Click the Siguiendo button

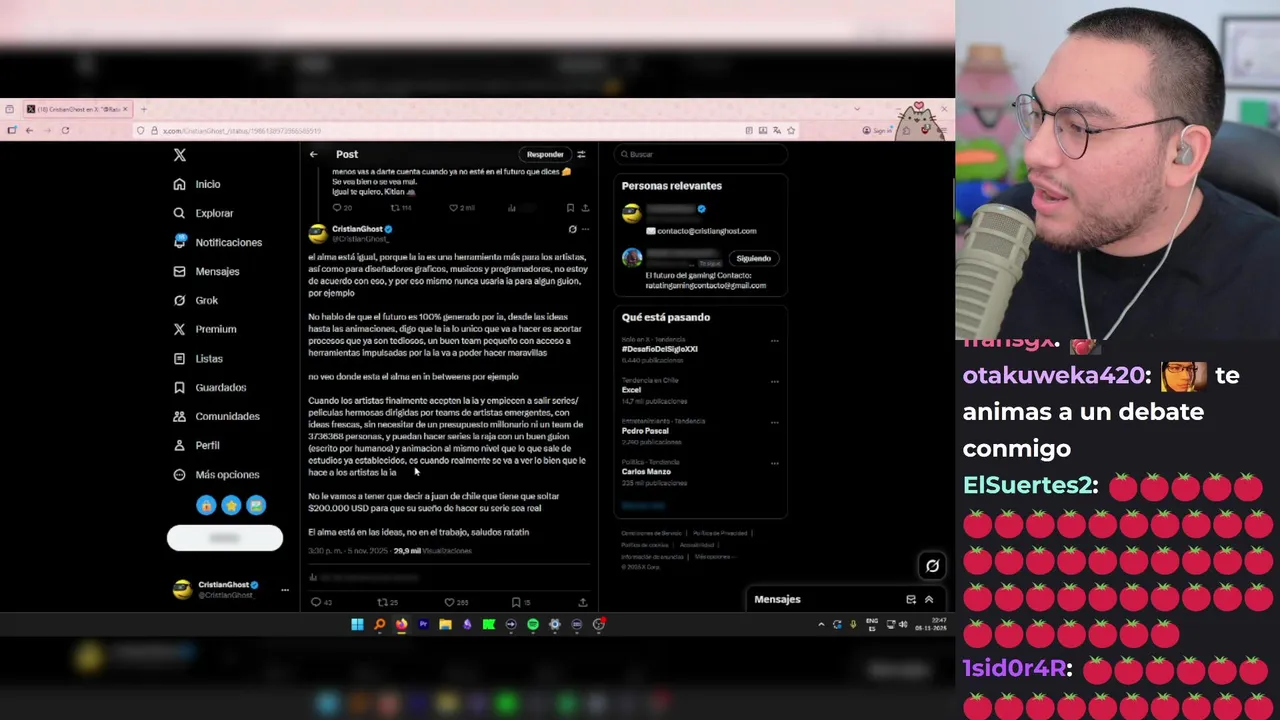click(753, 258)
